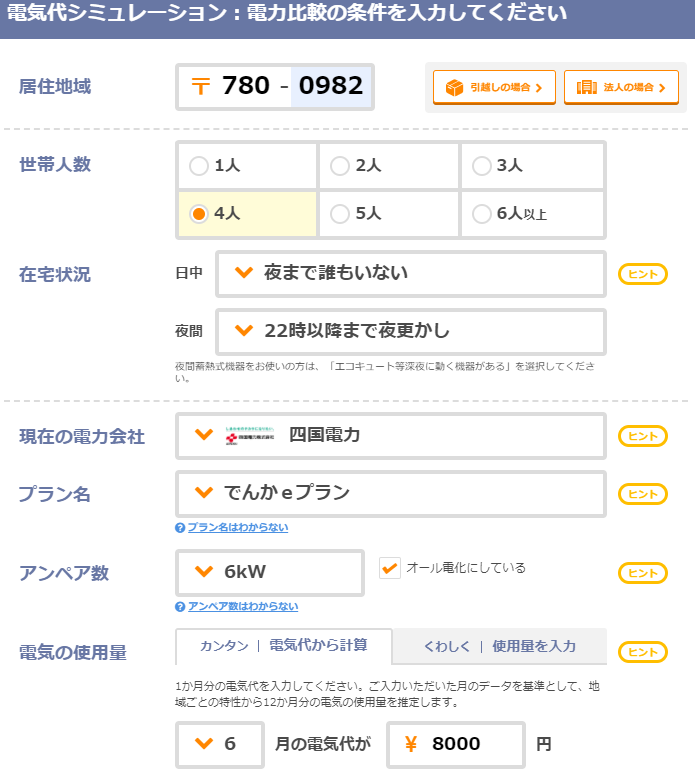Click the 0982 postal code field
Image resolution: width=695 pixels, height=781 pixels.
[331, 86]
